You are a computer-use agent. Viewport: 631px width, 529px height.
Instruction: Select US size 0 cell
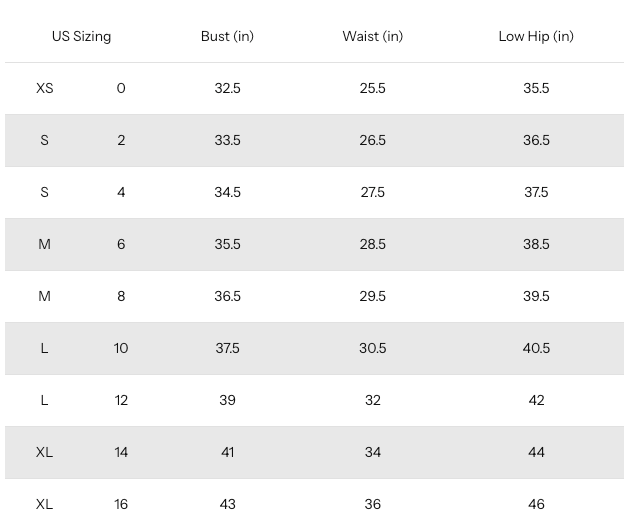(121, 88)
